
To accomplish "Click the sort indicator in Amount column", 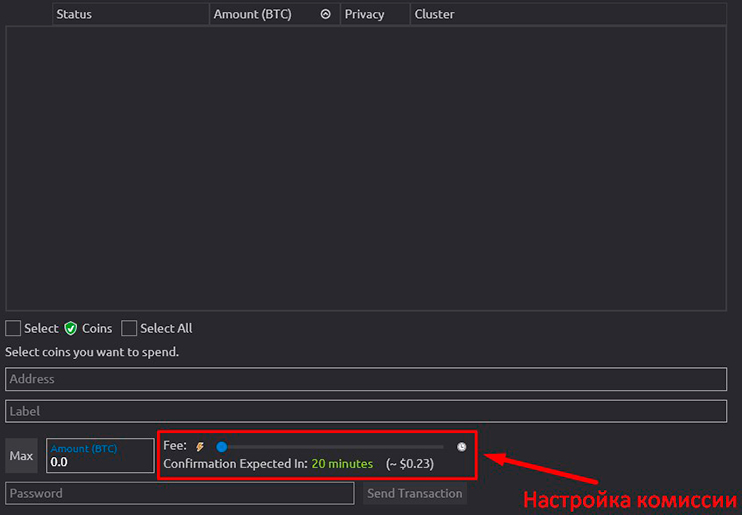I will pos(325,15).
